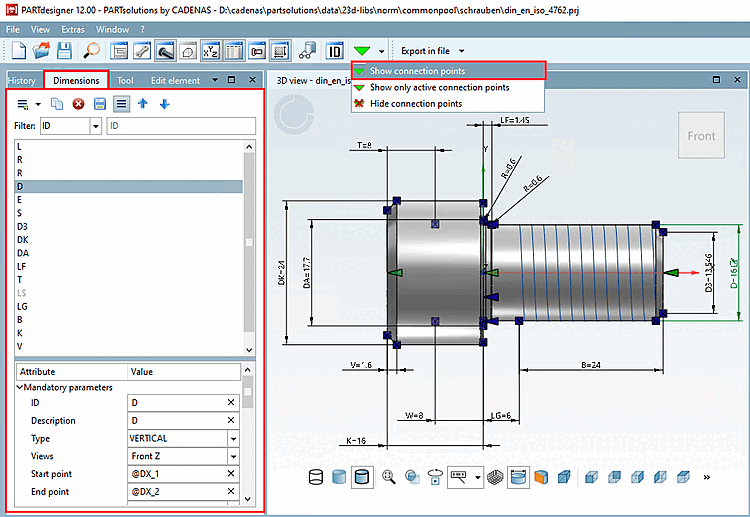Click the zoom magnifier in 3D view toolbar
The width and height of the screenshot is (750, 517).
coord(388,478)
